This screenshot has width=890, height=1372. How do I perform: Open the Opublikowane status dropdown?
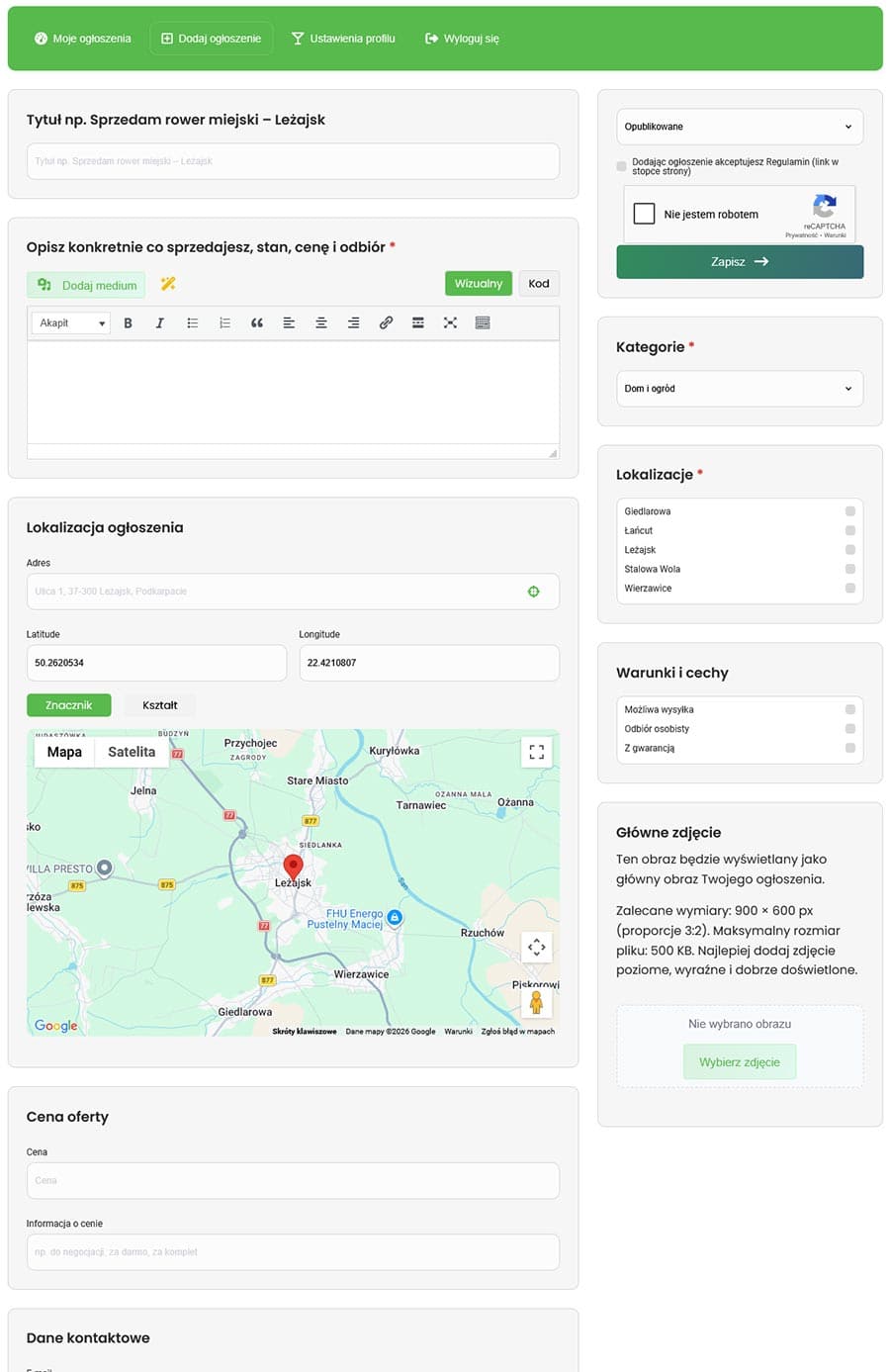[x=740, y=127]
